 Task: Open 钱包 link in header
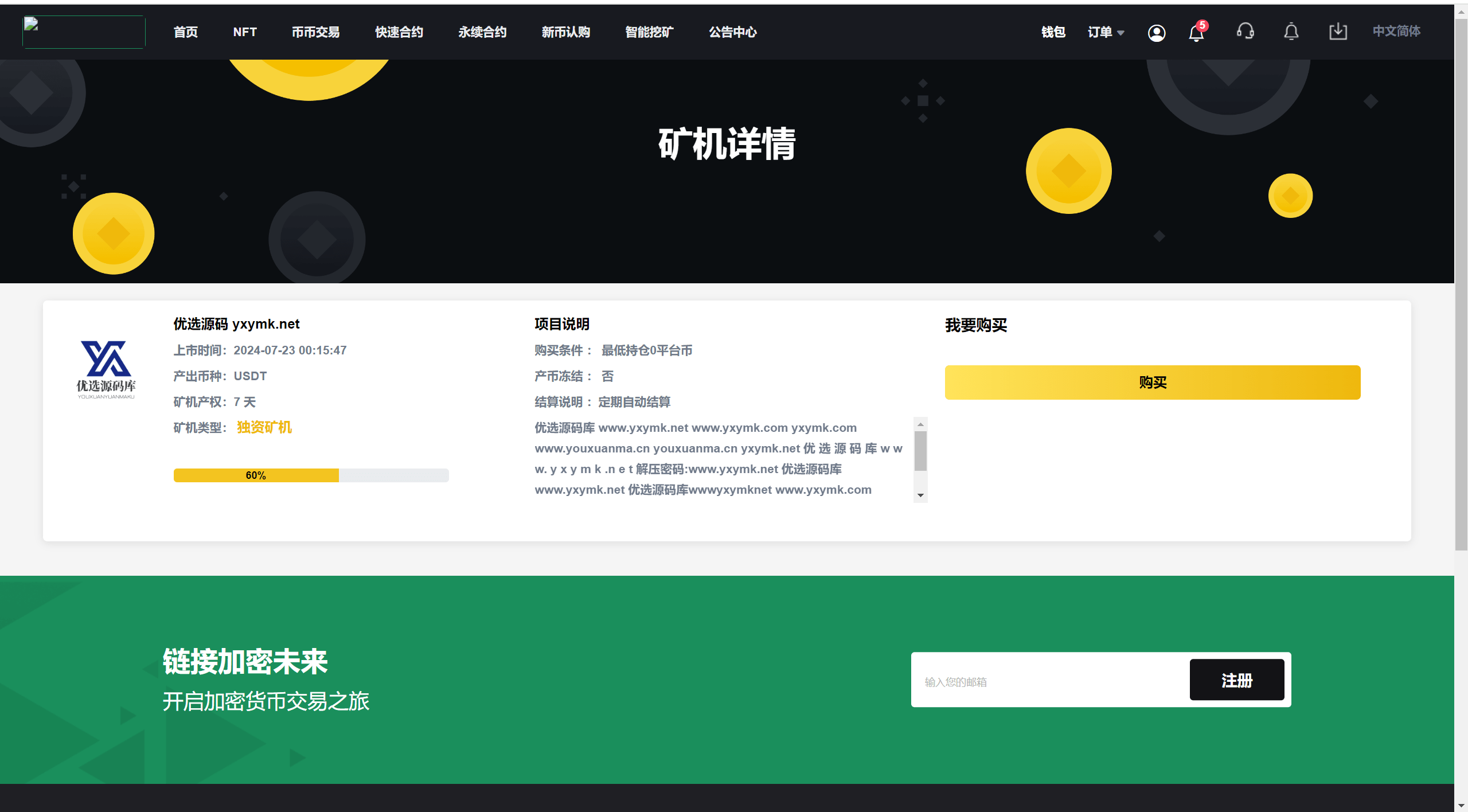click(x=1053, y=32)
